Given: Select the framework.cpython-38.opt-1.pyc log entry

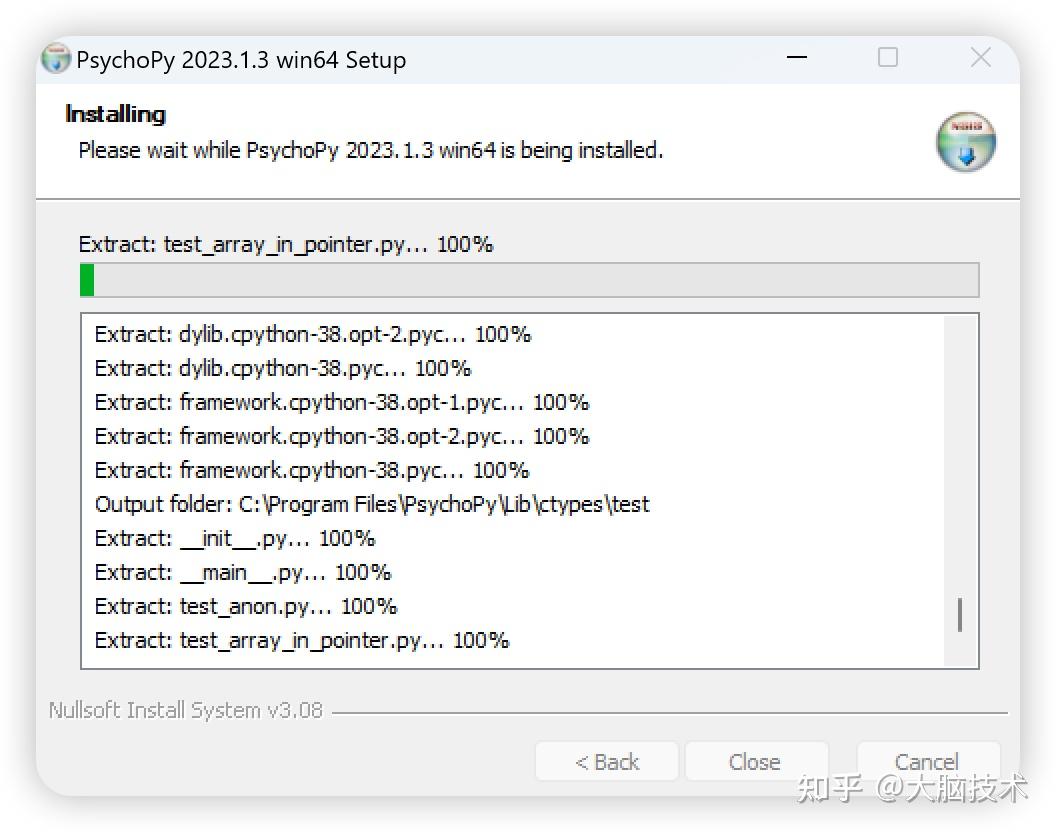Looking at the screenshot, I should (341, 402).
